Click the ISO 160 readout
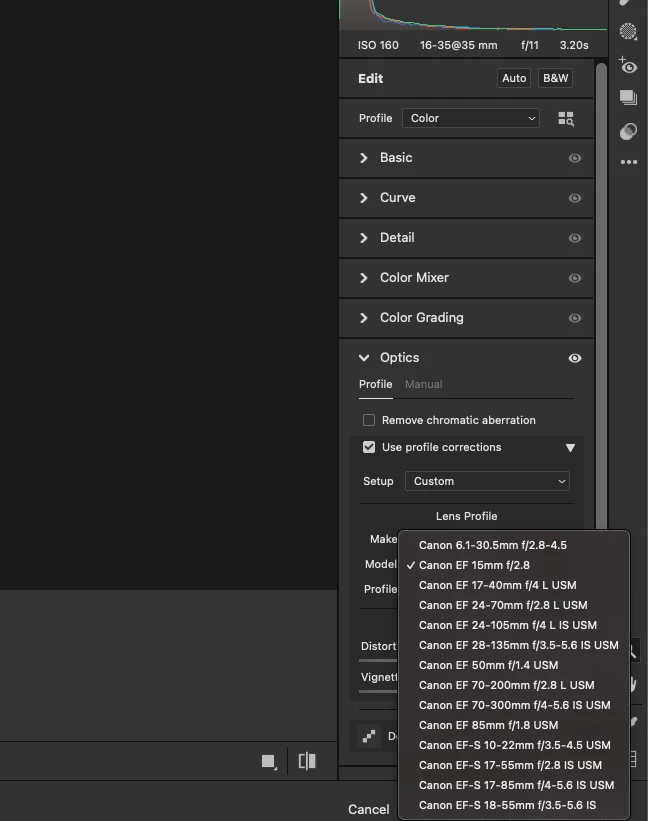This screenshot has width=648, height=821. (x=378, y=46)
